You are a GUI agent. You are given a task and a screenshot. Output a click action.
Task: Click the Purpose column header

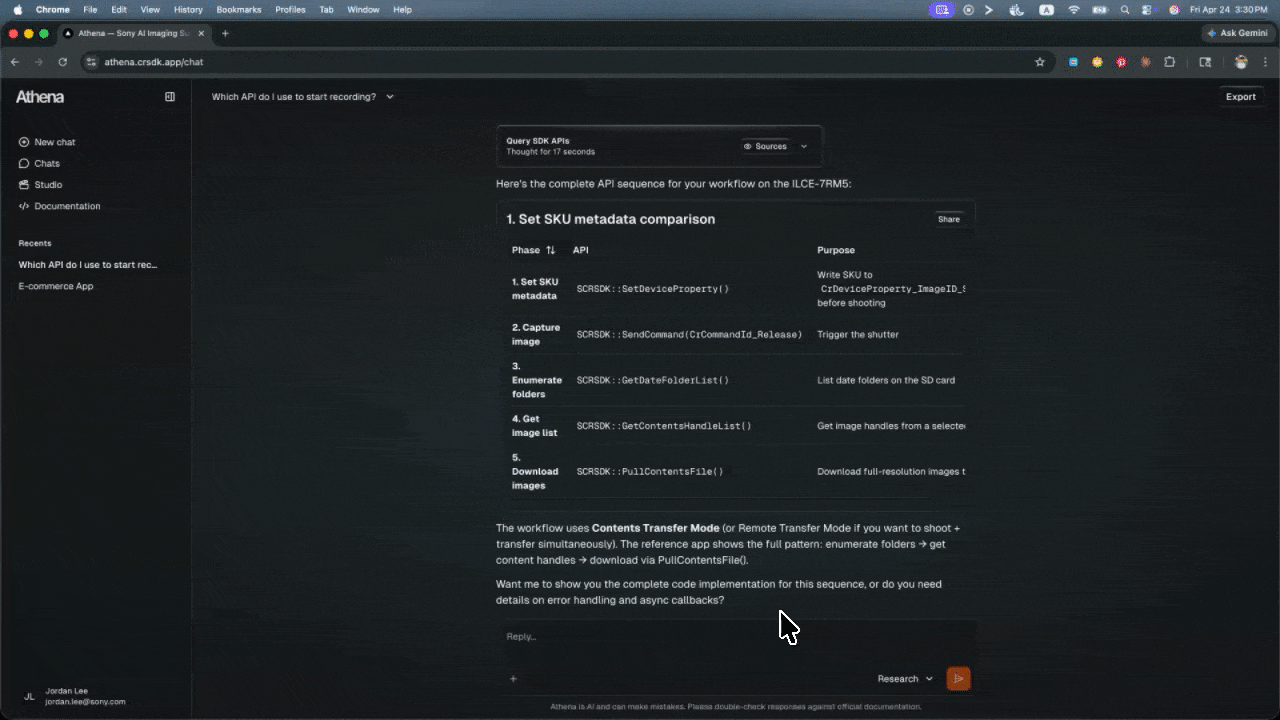[836, 250]
